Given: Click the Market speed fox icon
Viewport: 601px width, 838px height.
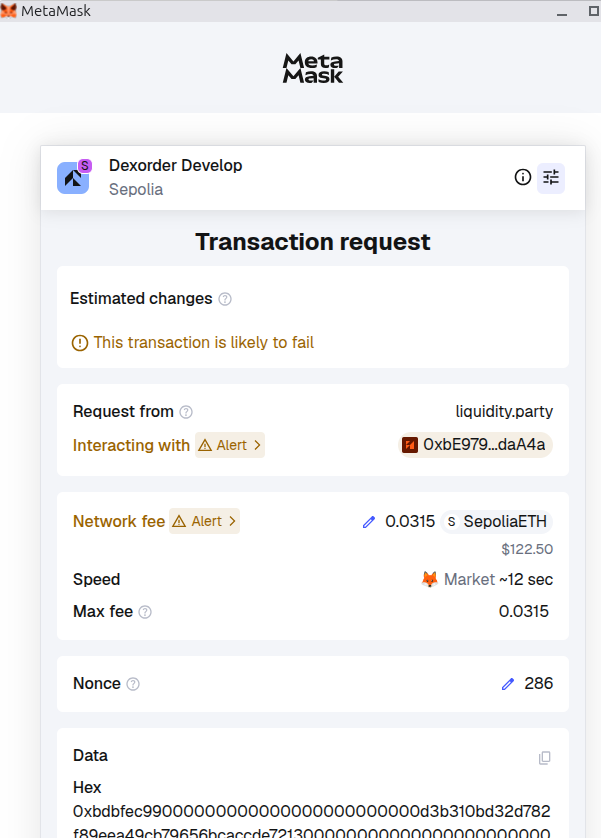Looking at the screenshot, I should 430,580.
